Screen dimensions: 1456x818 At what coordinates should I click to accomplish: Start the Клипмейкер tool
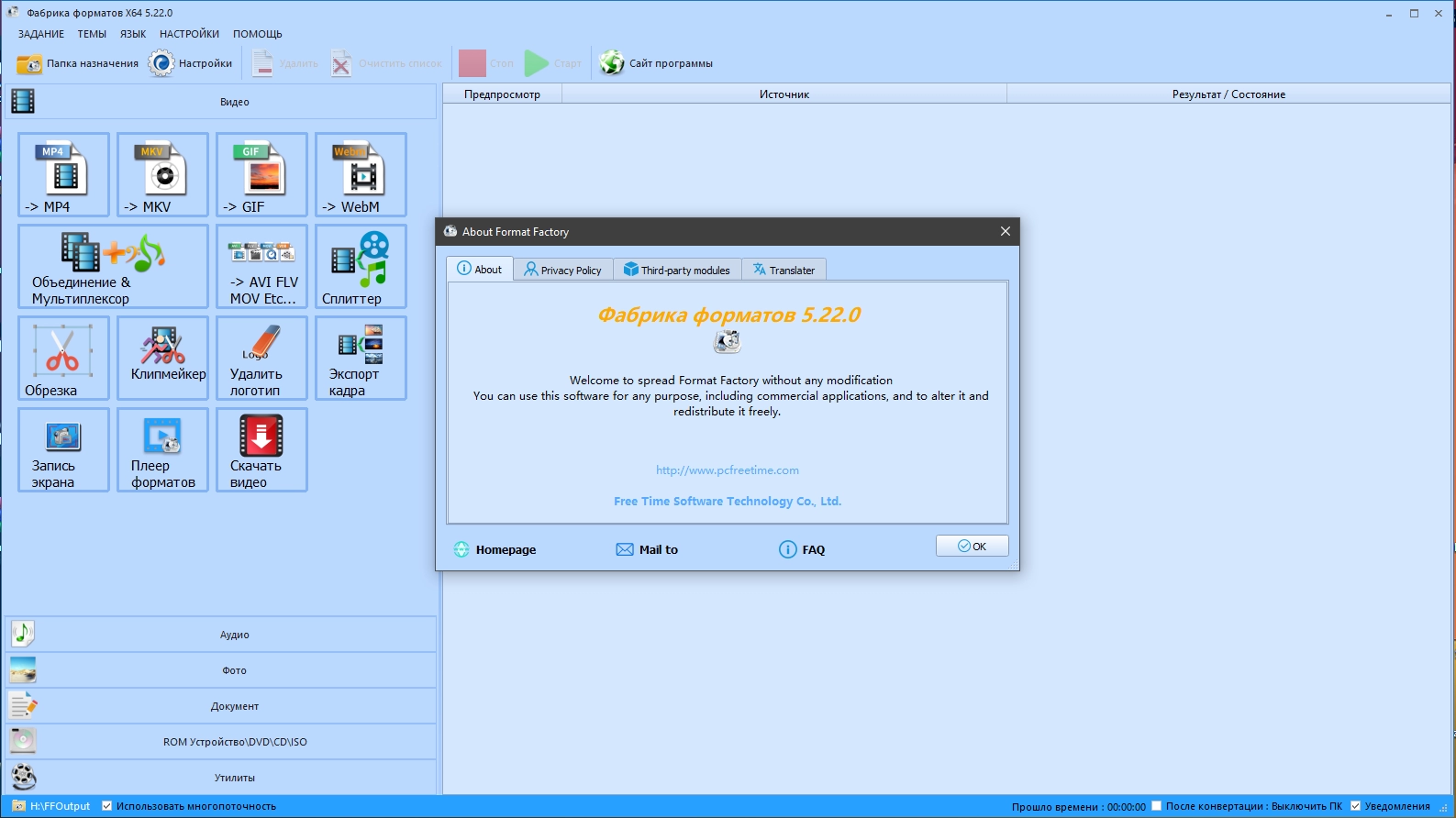tap(162, 358)
